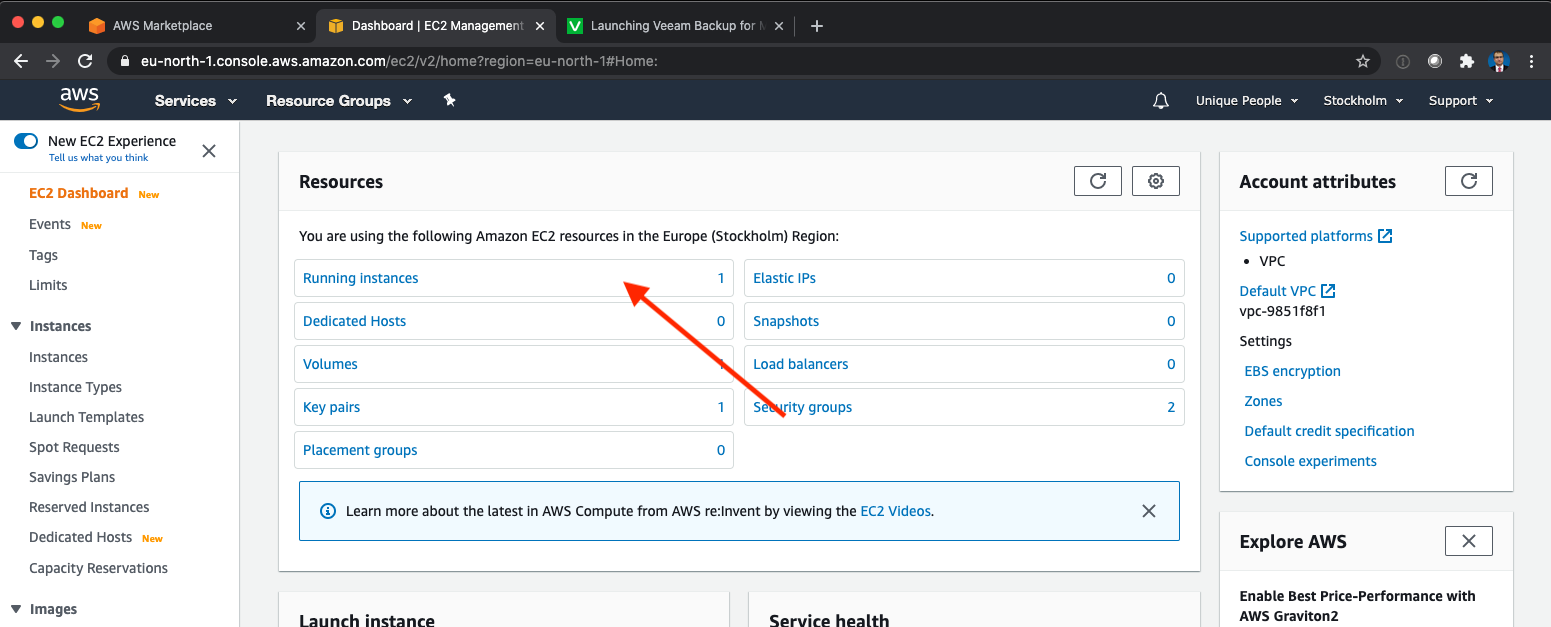Open the Support dropdown menu
1551x627 pixels.
click(1461, 100)
